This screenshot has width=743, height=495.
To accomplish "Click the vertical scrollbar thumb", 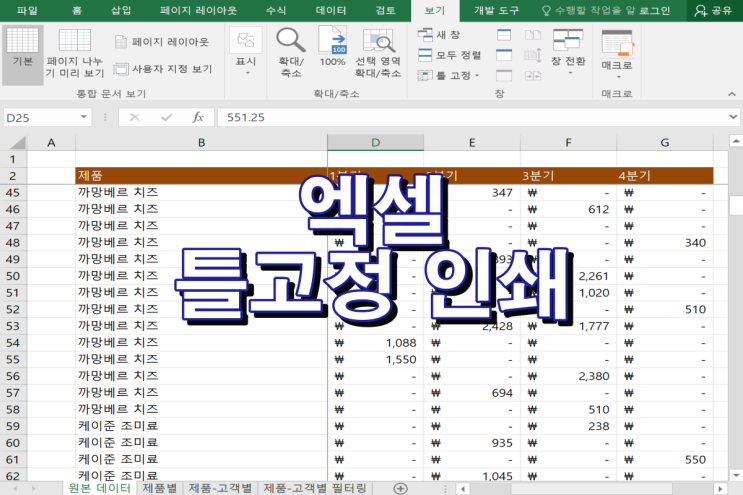I will (x=735, y=206).
